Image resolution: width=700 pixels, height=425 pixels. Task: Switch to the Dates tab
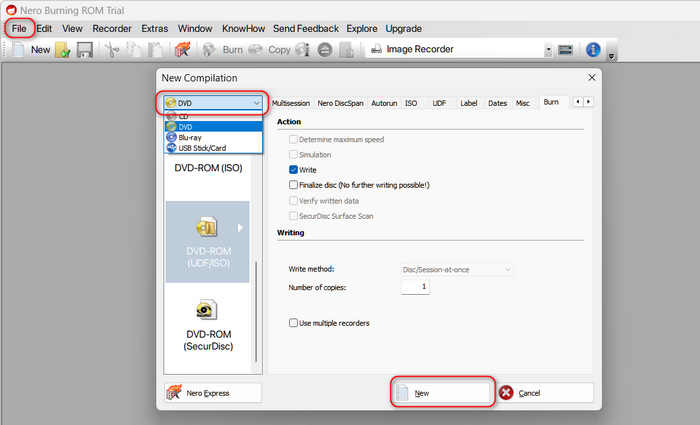(497, 103)
